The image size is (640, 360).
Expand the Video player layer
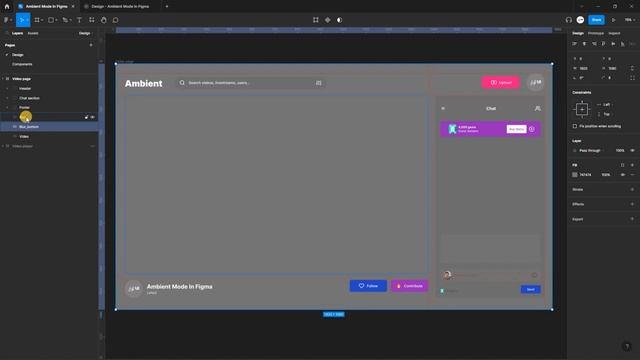coord(3,146)
